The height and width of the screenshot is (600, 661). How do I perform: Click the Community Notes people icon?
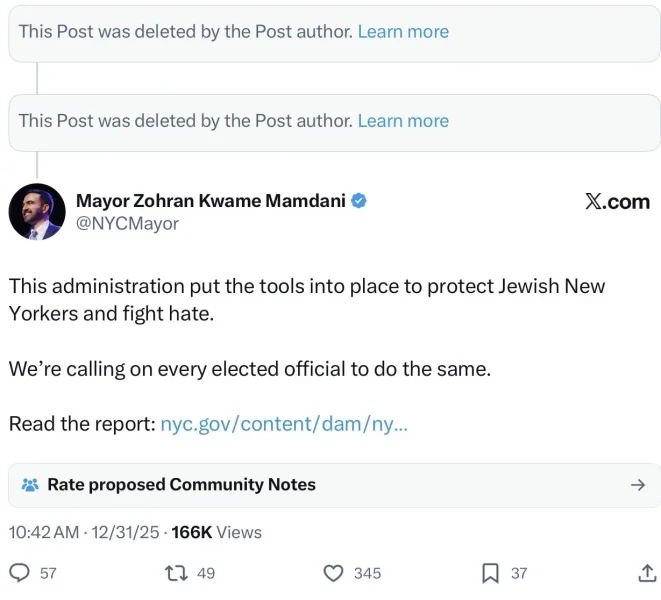coord(30,485)
